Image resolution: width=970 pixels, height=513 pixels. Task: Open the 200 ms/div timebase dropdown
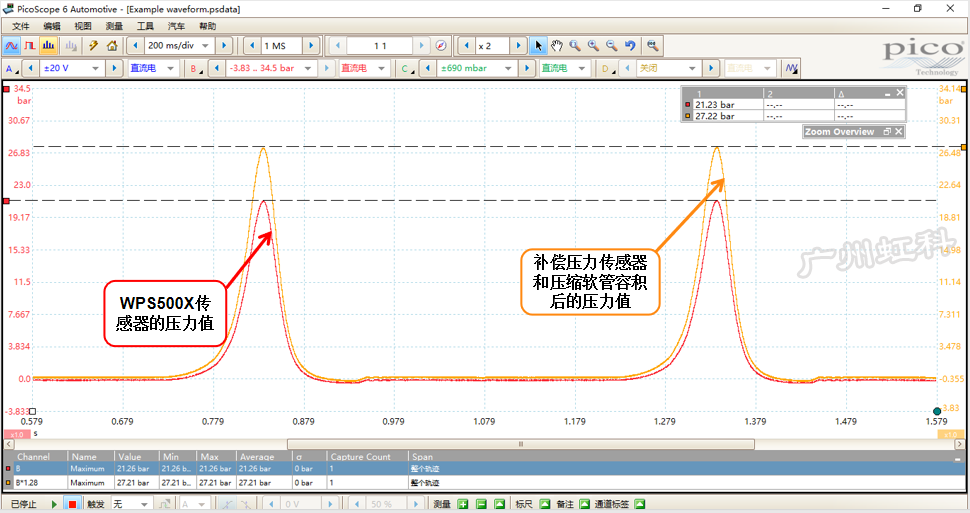(205, 46)
